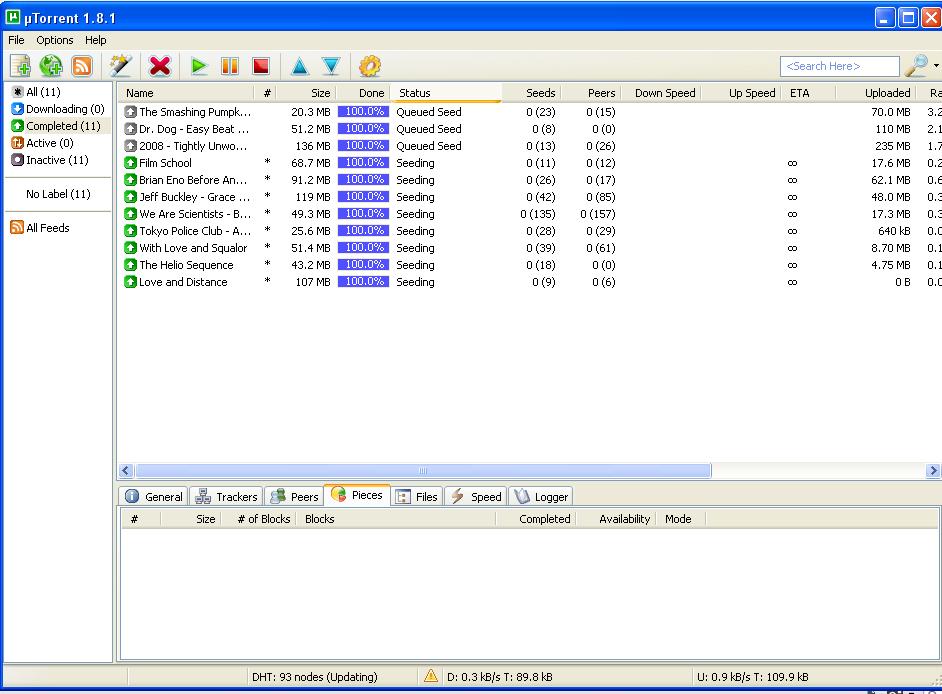Move torrent up the queue arrow
Screen dimensions: 942x694
300,65
